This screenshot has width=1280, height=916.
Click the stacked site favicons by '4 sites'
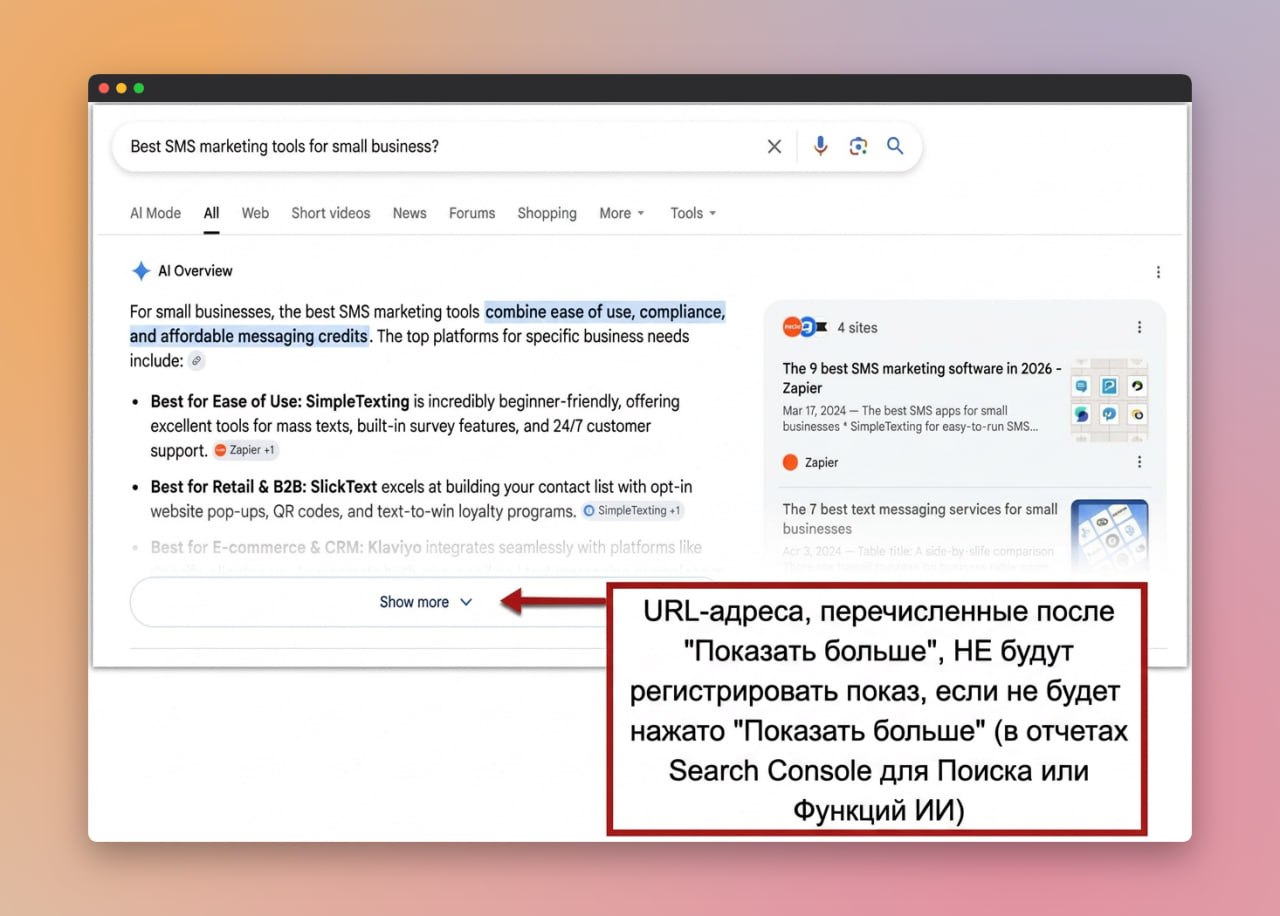click(x=805, y=327)
